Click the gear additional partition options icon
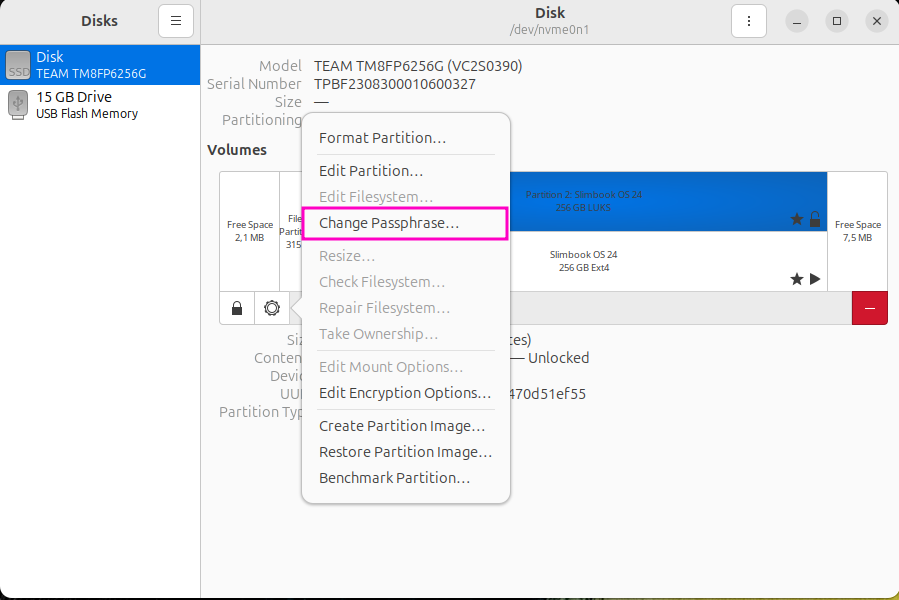899x600 pixels. 271,309
